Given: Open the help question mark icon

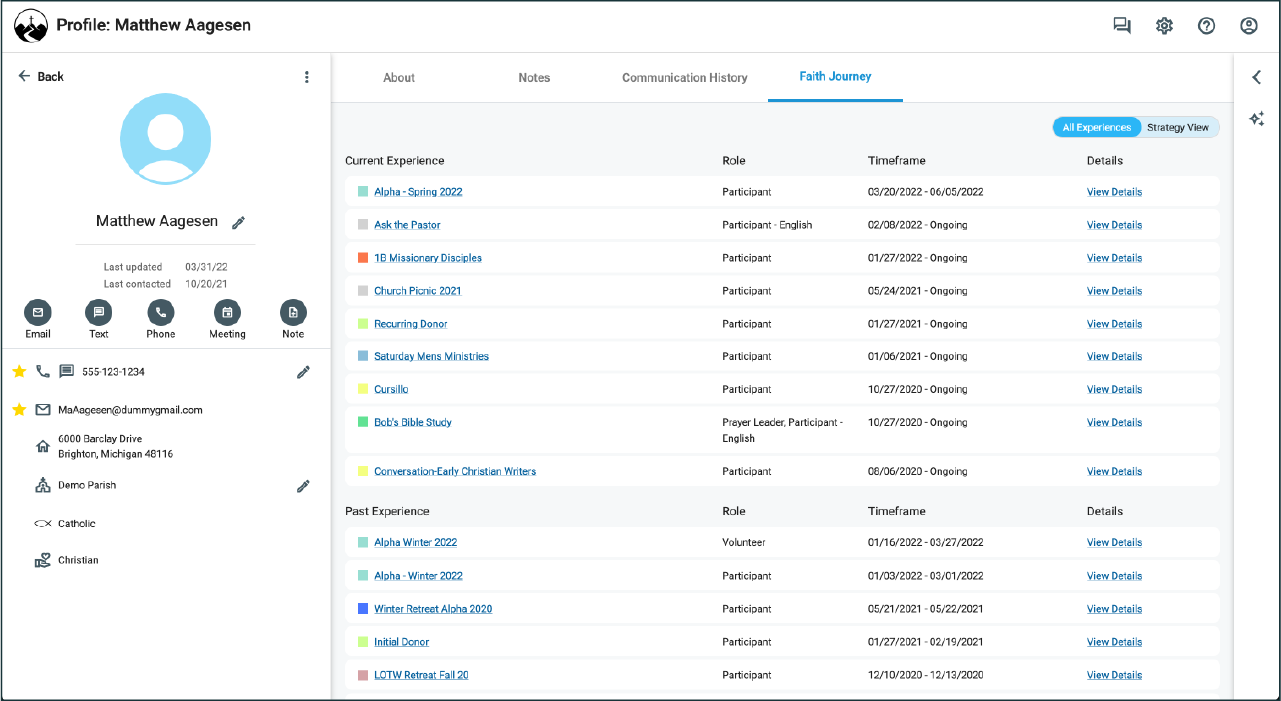Looking at the screenshot, I should click(x=1206, y=26).
